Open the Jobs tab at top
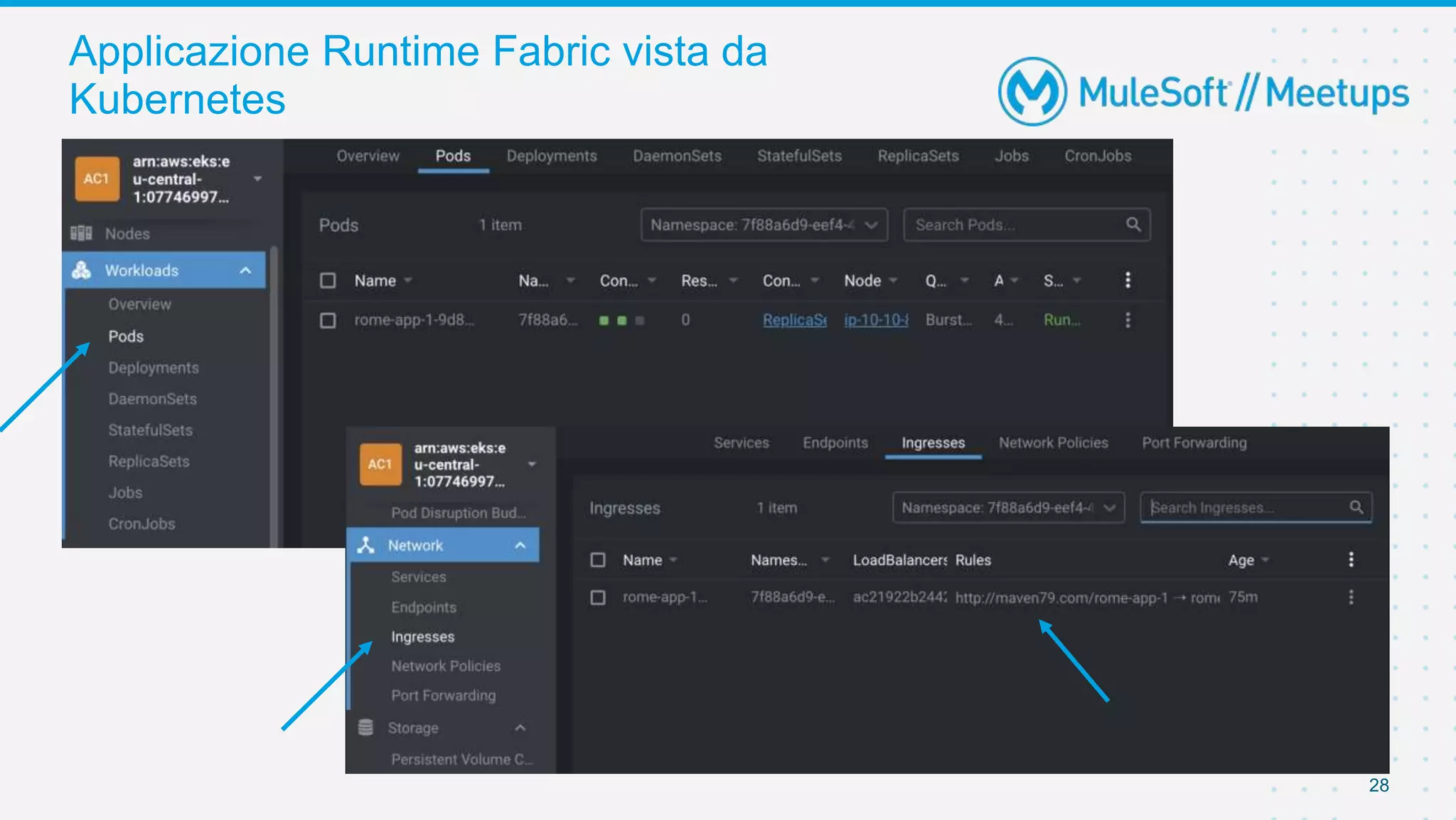 click(x=1012, y=156)
